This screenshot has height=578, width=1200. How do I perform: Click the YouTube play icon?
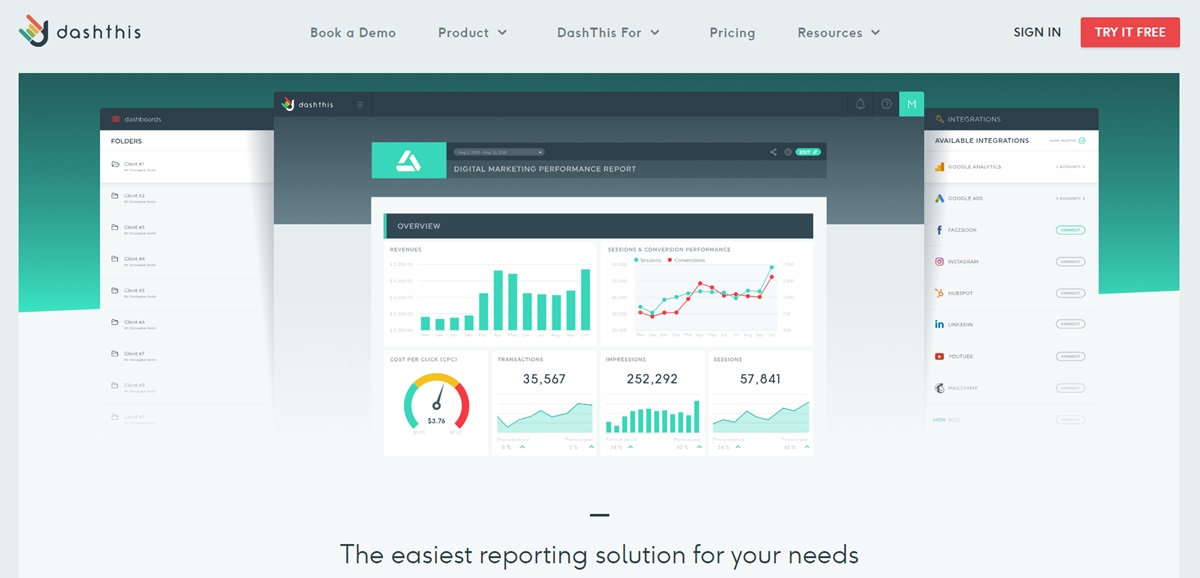939,356
